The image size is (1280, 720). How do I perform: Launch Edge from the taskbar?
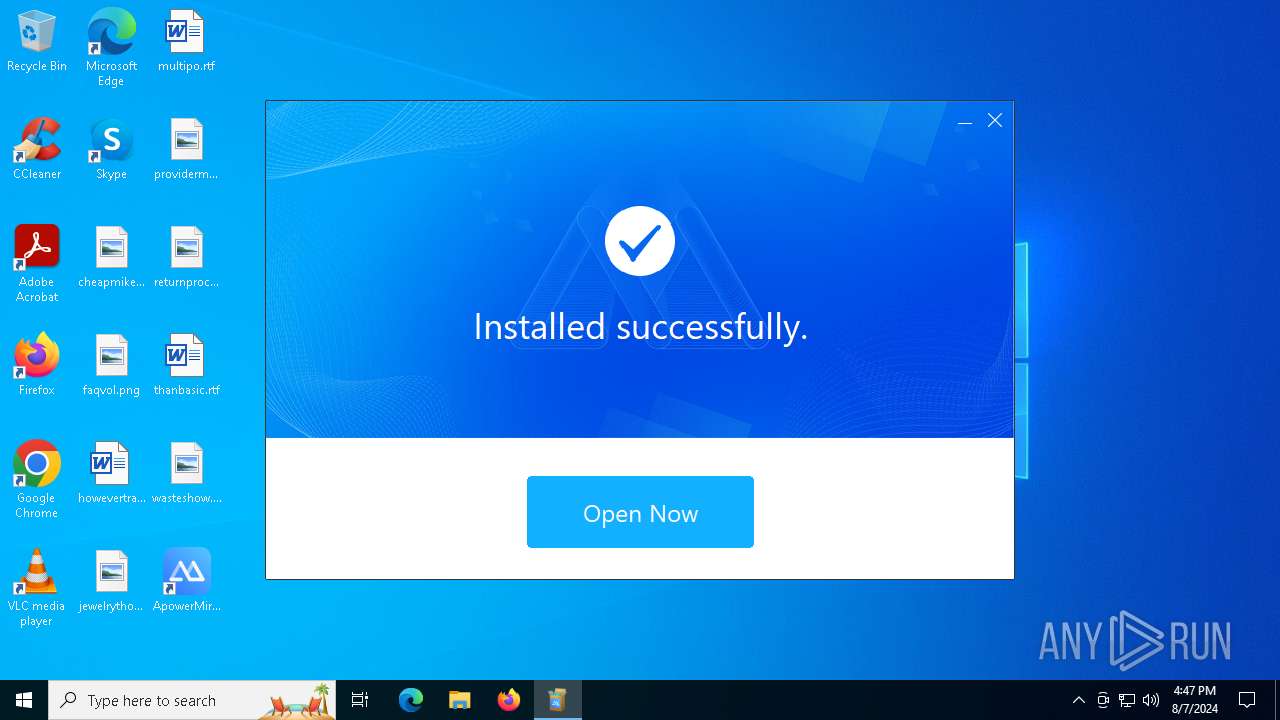tap(411, 700)
